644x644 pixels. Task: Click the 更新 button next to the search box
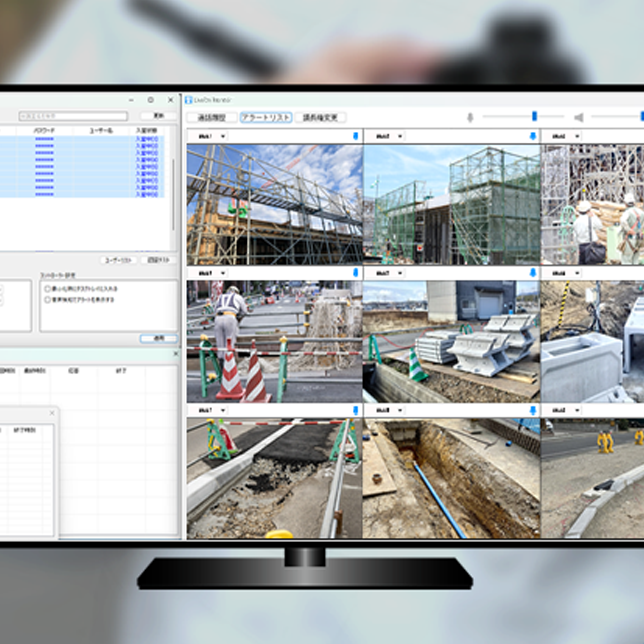click(x=158, y=116)
